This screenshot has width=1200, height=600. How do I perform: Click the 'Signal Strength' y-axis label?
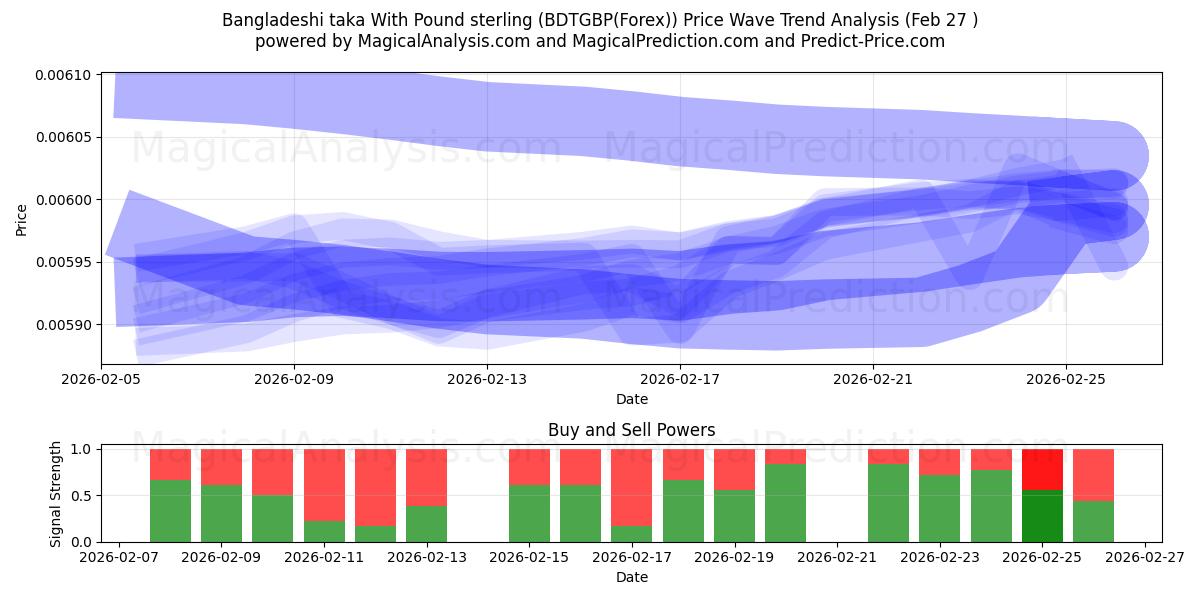(x=56, y=493)
